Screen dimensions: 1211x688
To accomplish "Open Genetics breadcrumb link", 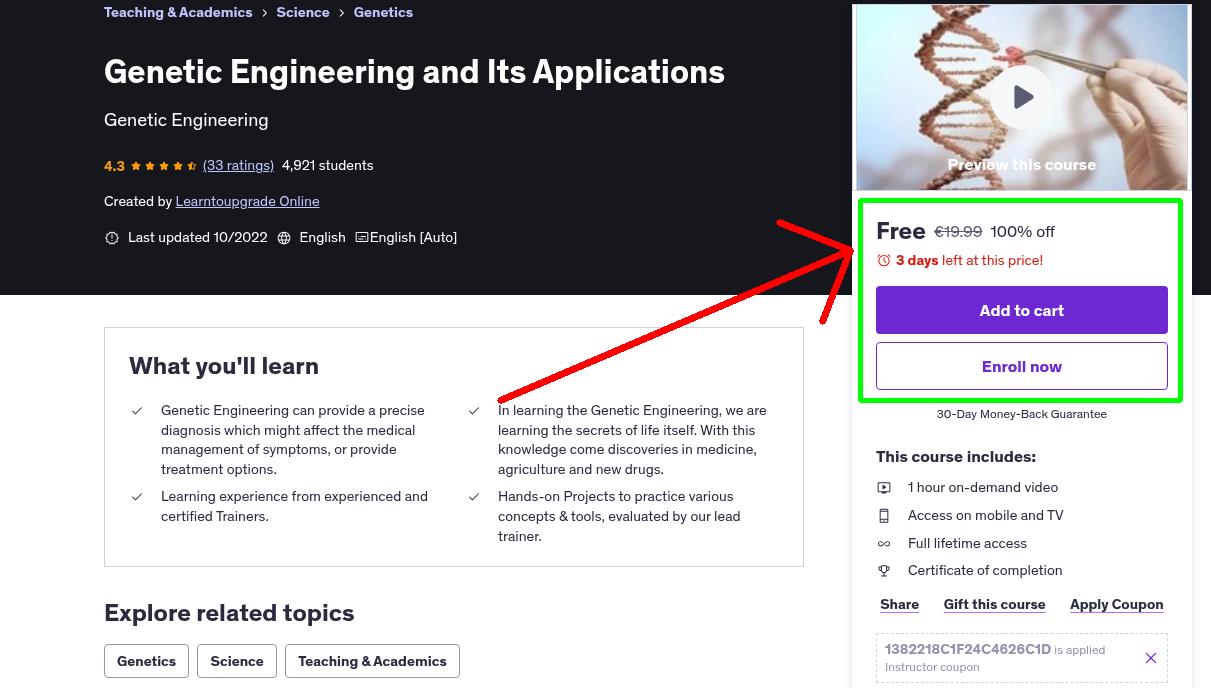I will point(383,13).
